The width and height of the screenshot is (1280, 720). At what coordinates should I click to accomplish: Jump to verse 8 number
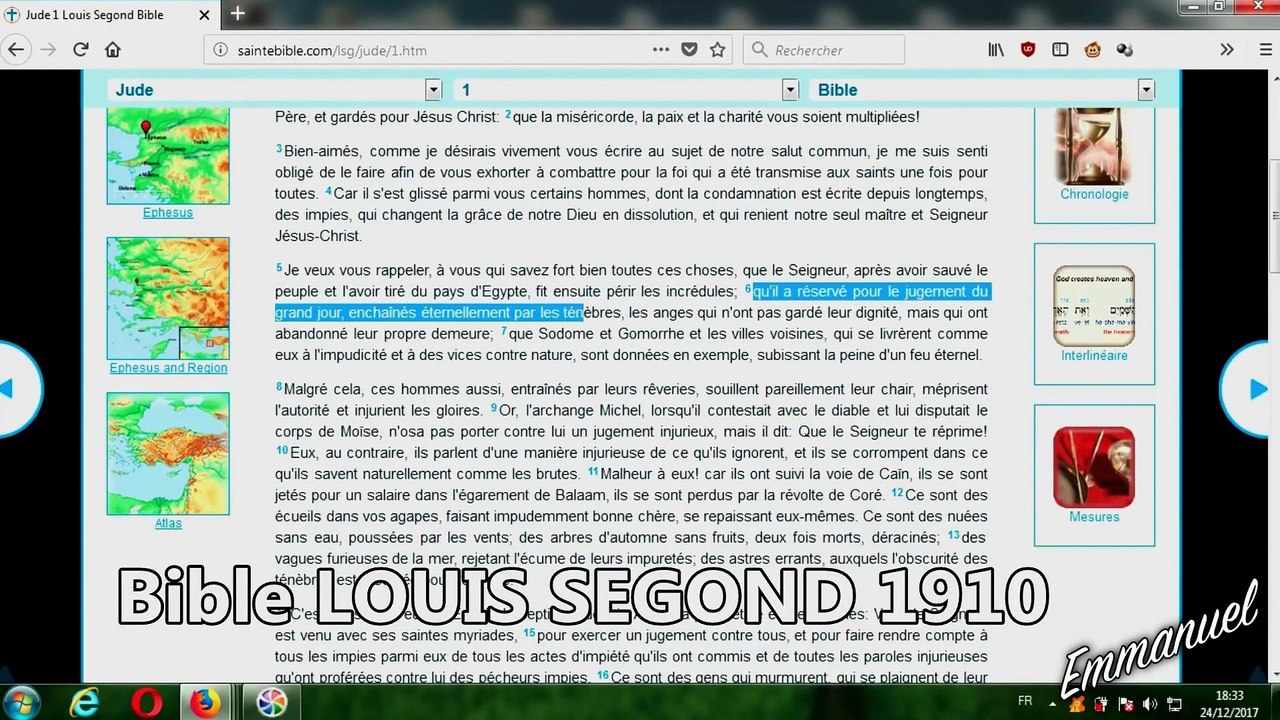pos(279,387)
